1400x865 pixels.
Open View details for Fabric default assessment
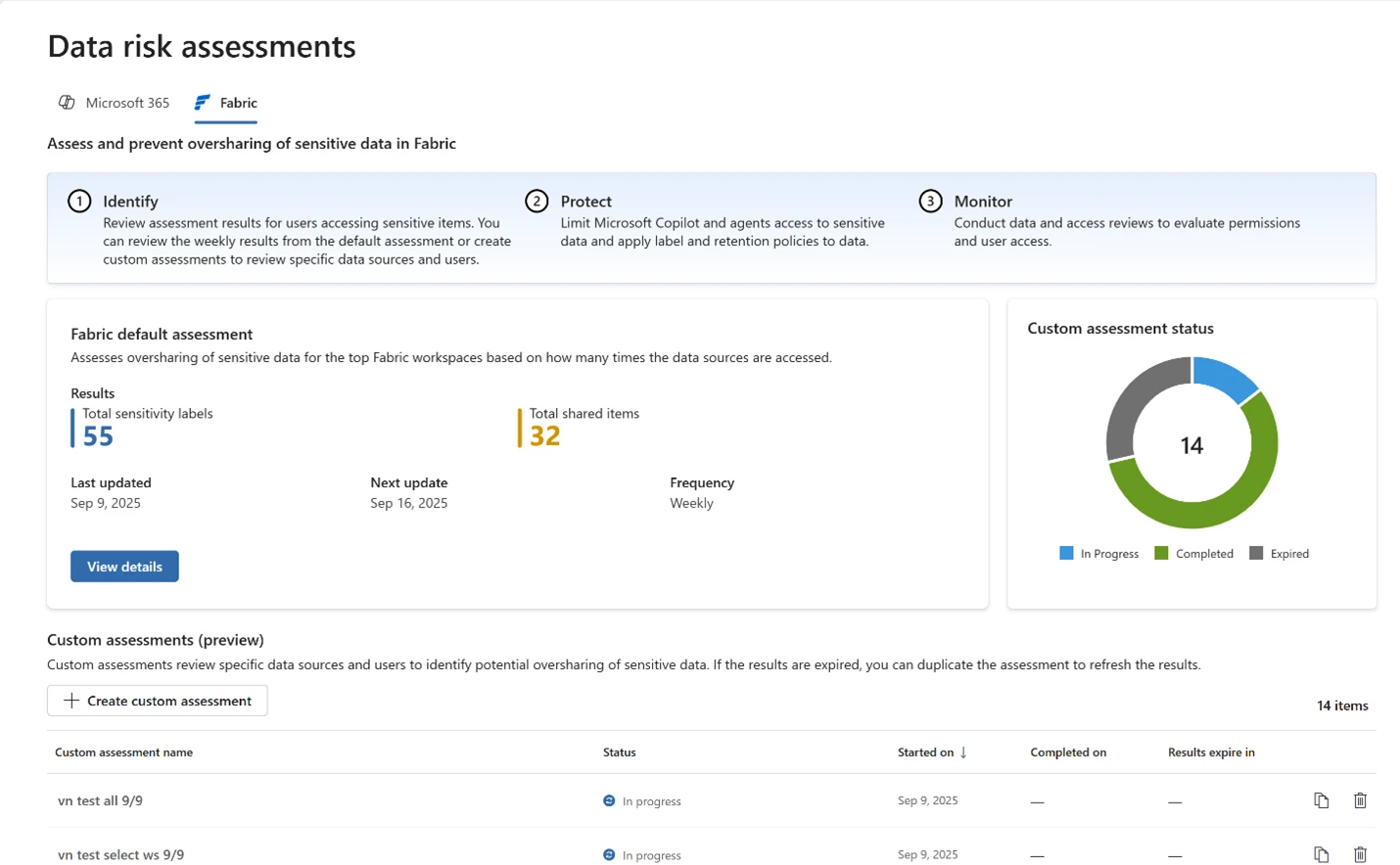(x=123, y=566)
